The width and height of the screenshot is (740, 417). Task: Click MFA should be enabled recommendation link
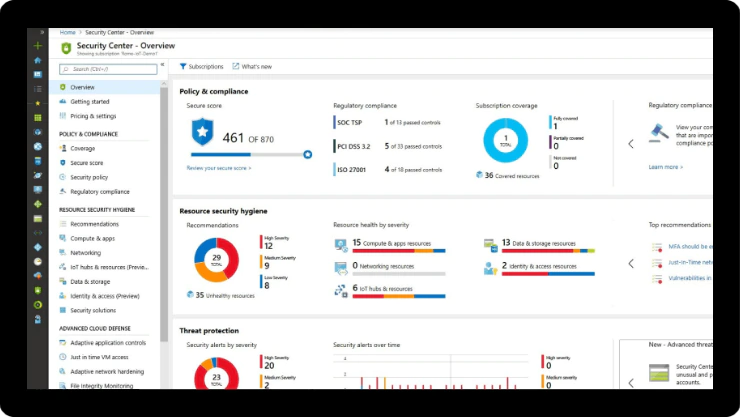pyautogui.click(x=690, y=246)
